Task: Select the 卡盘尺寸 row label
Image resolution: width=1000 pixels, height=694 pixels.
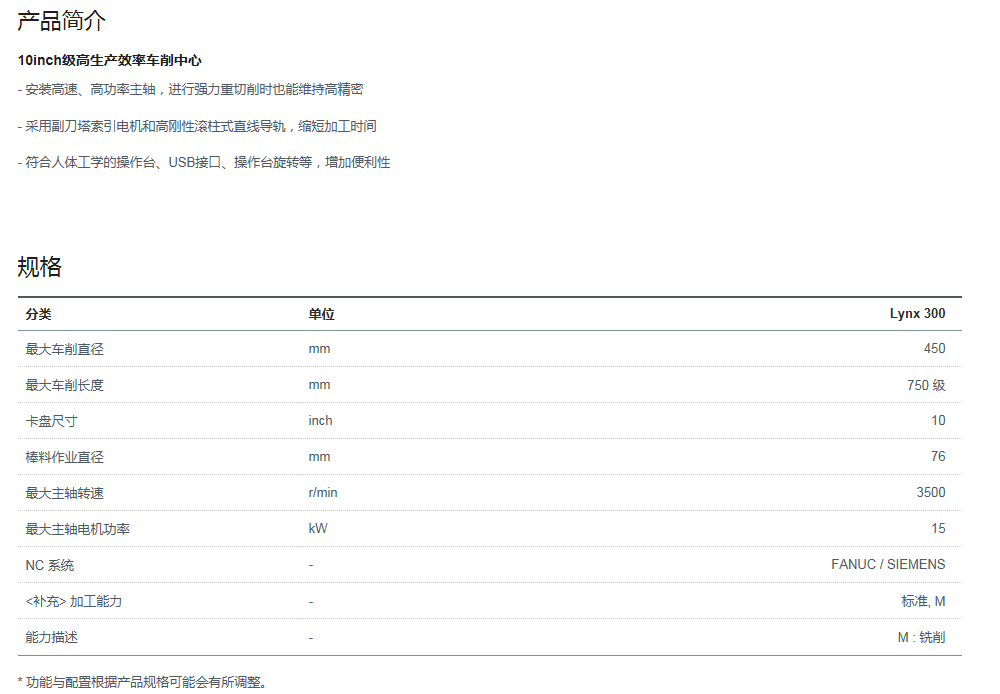Action: (51, 421)
